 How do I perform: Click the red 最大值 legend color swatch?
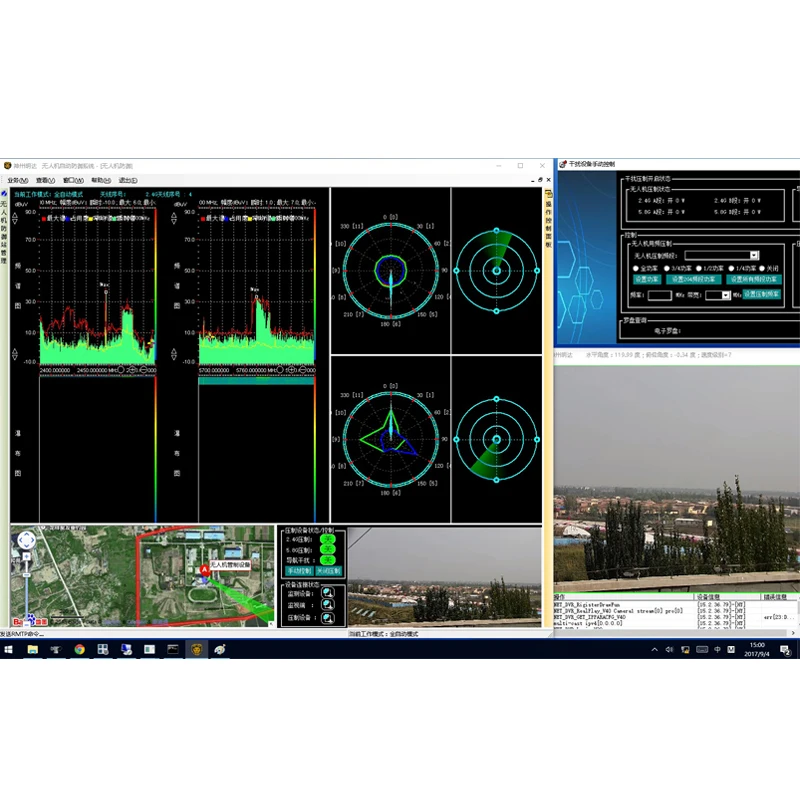[43, 218]
